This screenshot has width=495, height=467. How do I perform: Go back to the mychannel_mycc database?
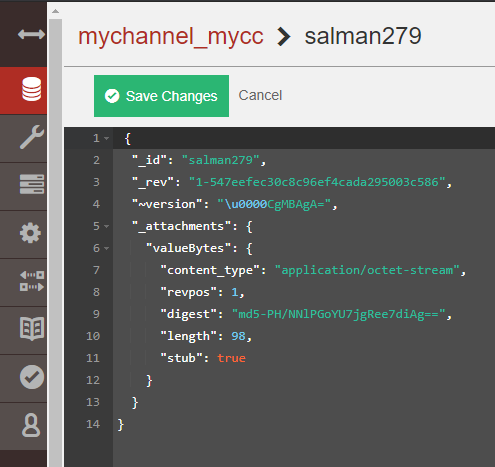click(x=171, y=36)
